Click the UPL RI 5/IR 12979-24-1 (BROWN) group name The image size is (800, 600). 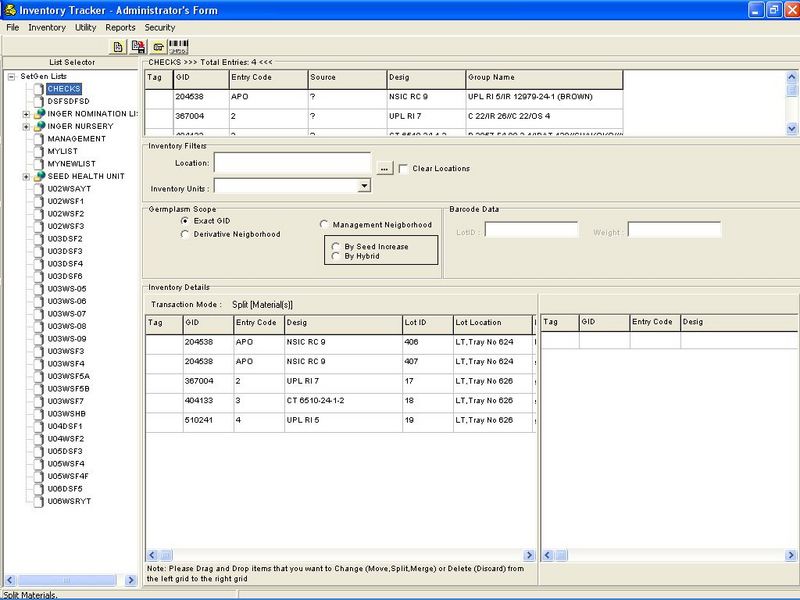(x=544, y=97)
